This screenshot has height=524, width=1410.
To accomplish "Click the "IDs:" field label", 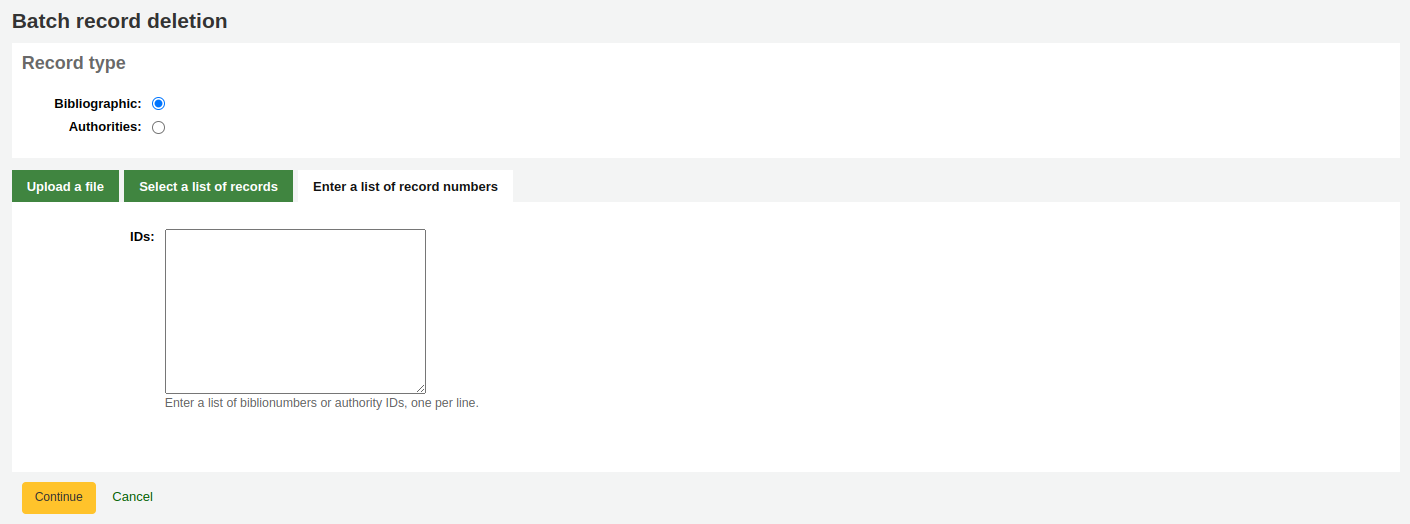I will [x=142, y=237].
